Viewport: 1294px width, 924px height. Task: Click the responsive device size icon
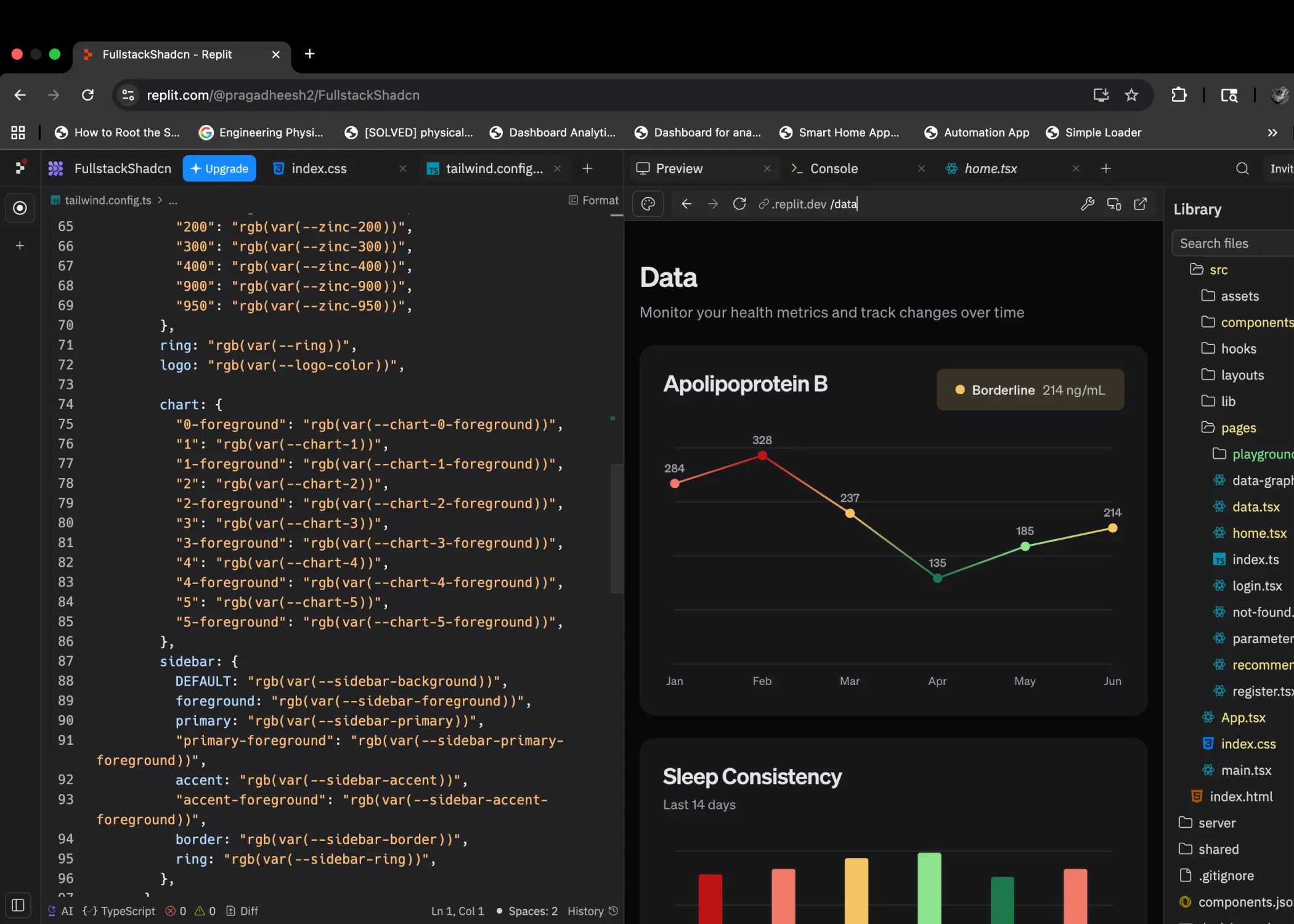[x=1114, y=204]
